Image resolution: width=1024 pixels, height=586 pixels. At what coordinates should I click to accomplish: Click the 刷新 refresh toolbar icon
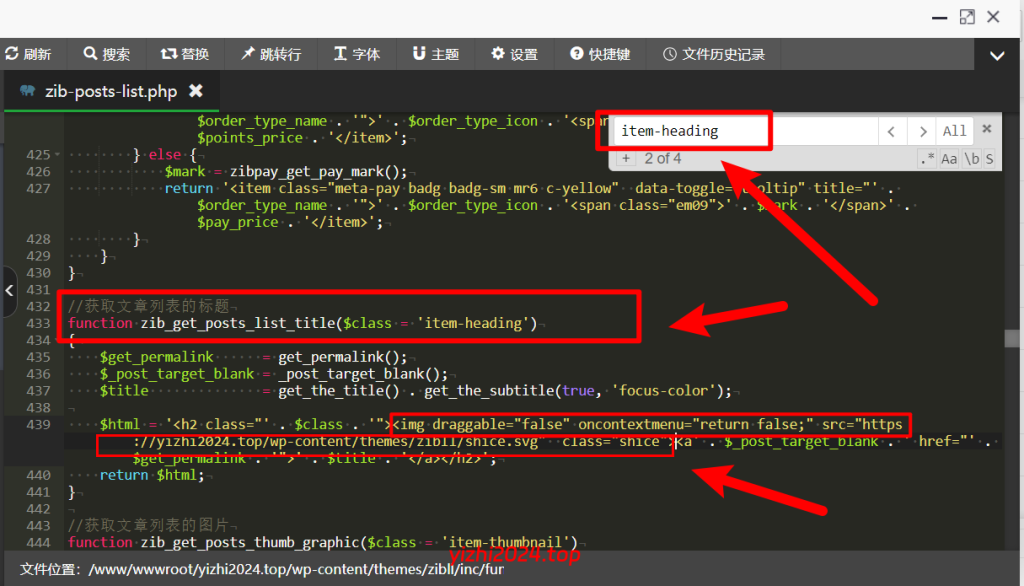28,54
